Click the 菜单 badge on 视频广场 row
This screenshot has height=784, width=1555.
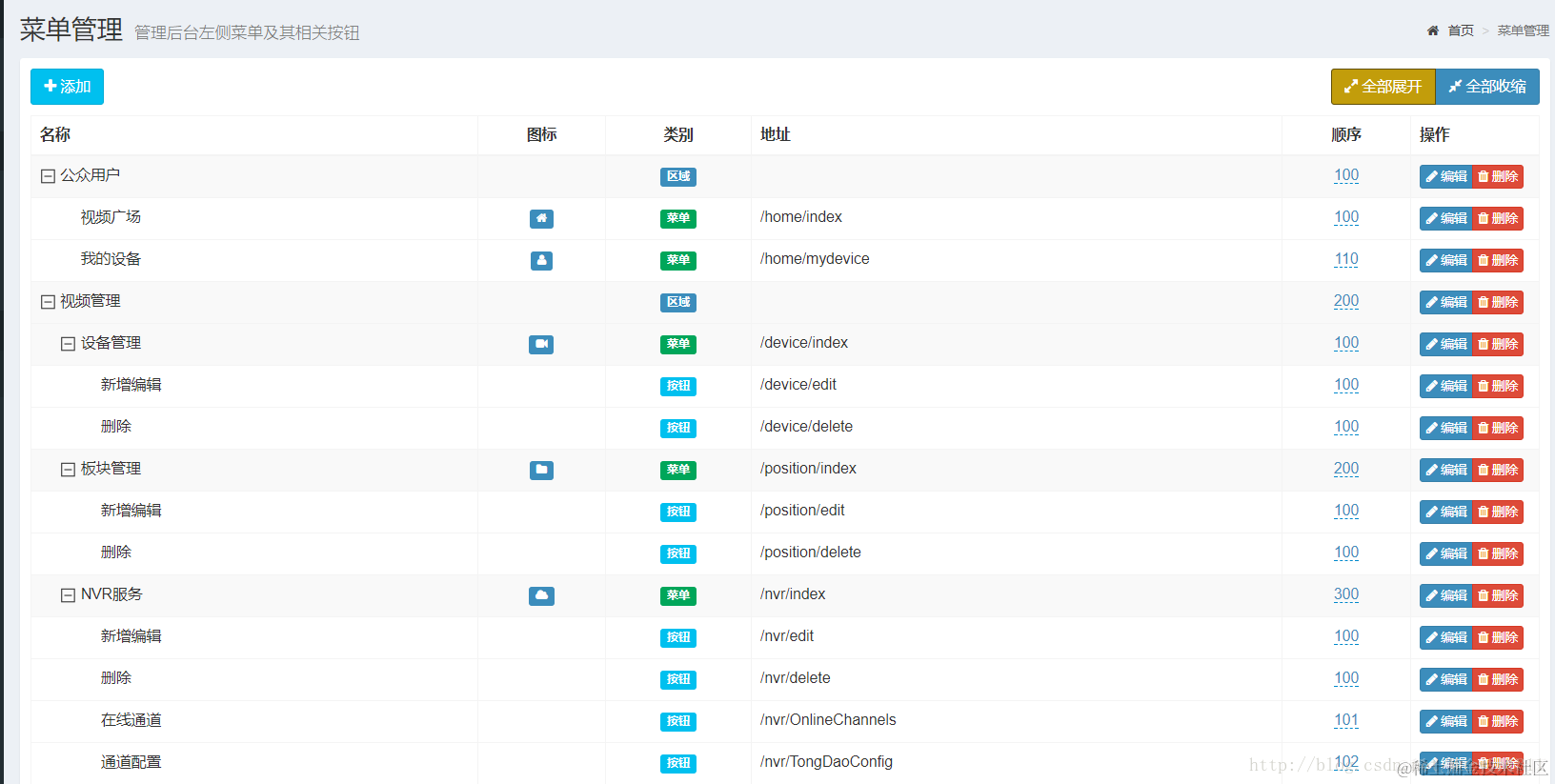[x=678, y=218]
